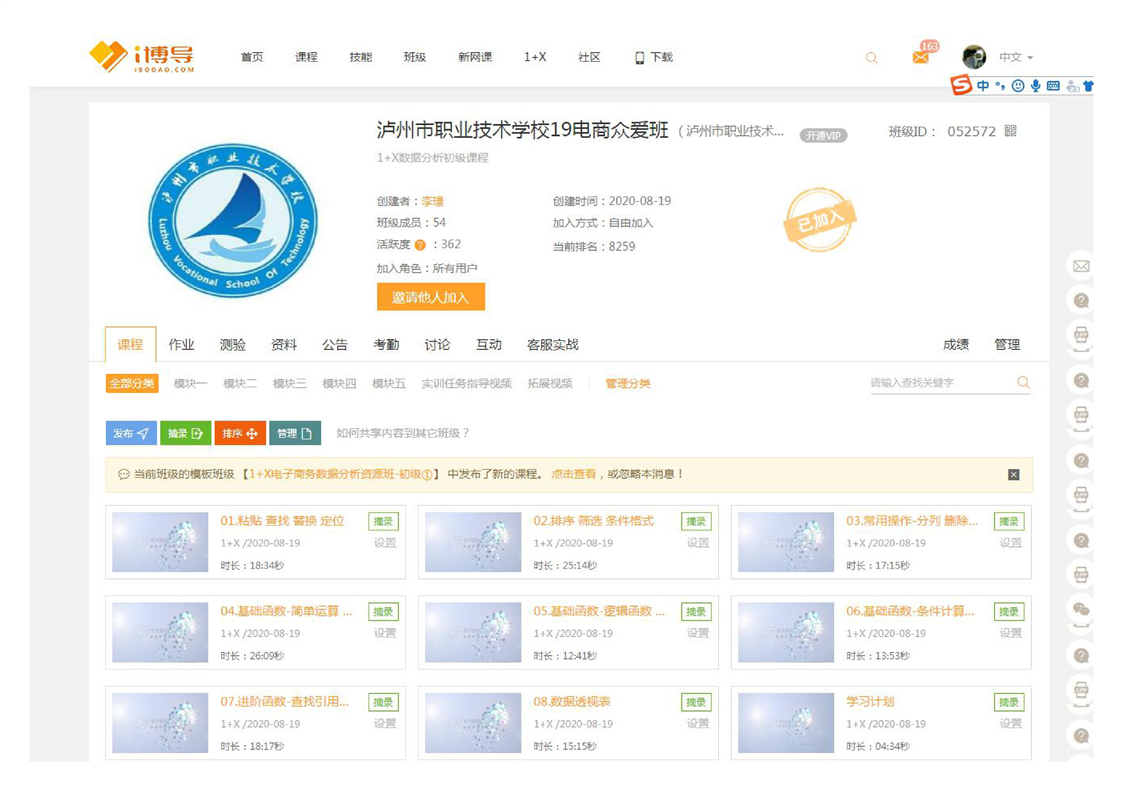Select 模块三 category filter
The height and width of the screenshot is (793, 1122).
(x=289, y=384)
